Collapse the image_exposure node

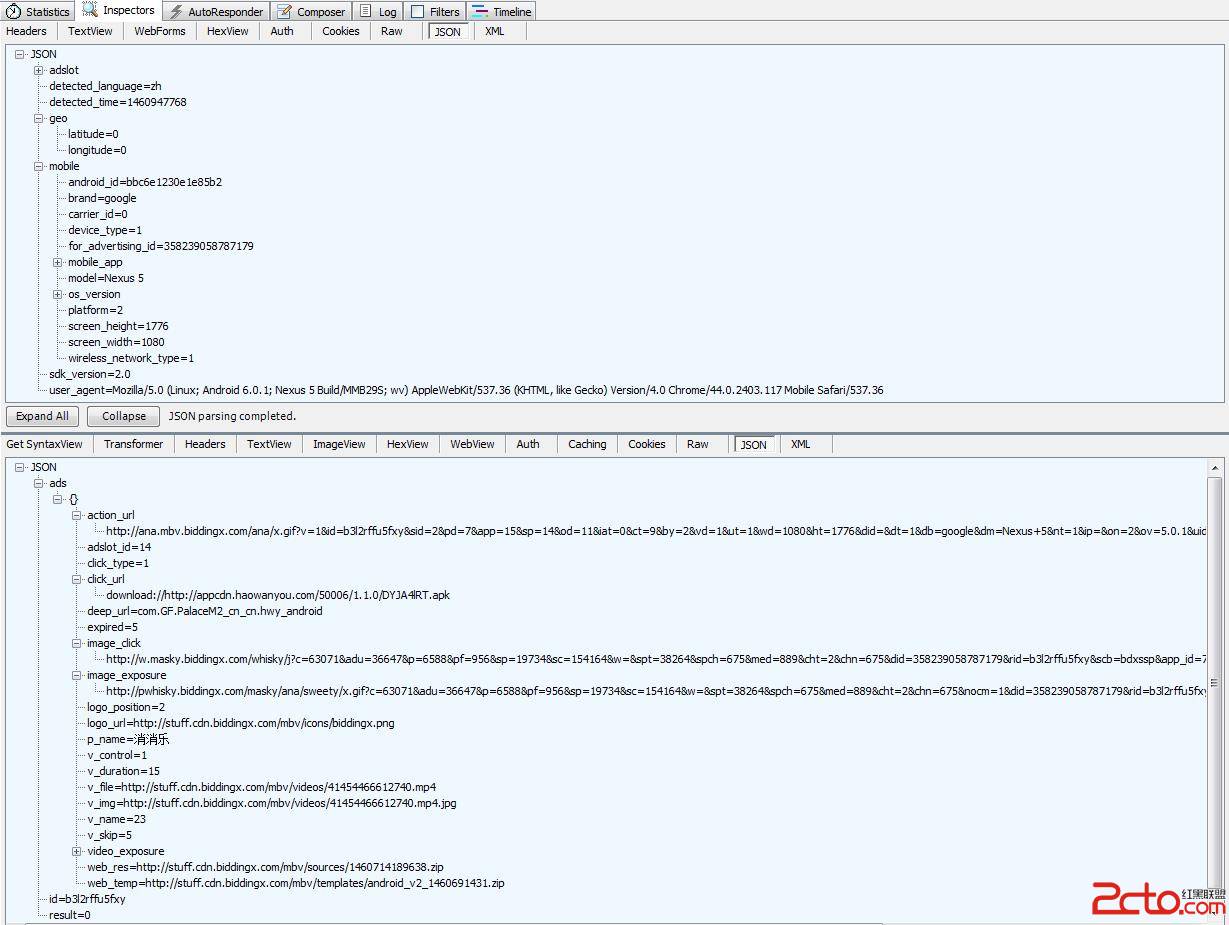[x=77, y=675]
